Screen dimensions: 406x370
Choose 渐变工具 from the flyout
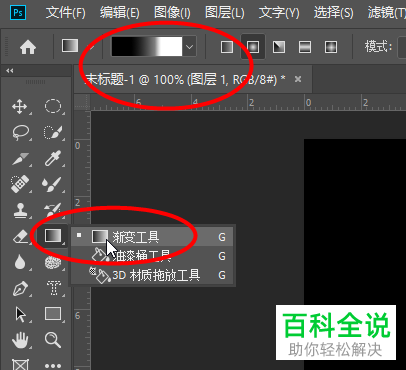coord(152,237)
